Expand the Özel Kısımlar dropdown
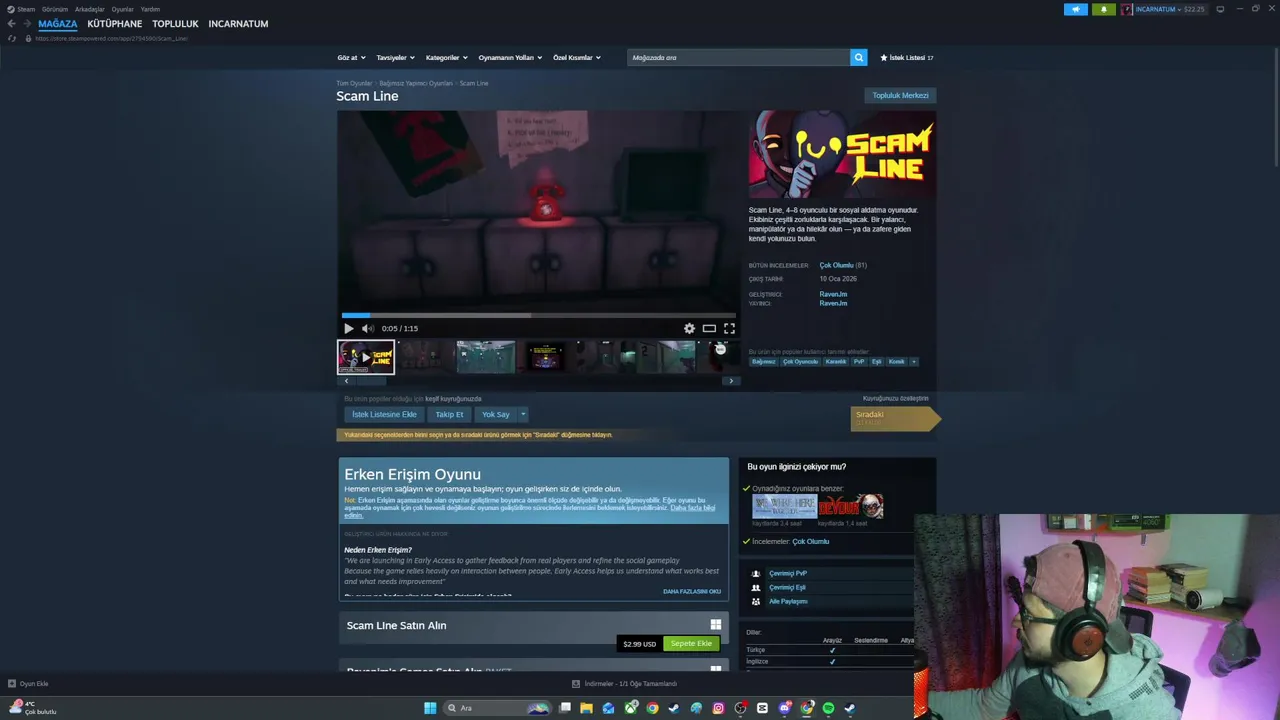The image size is (1280, 720). (x=577, y=58)
